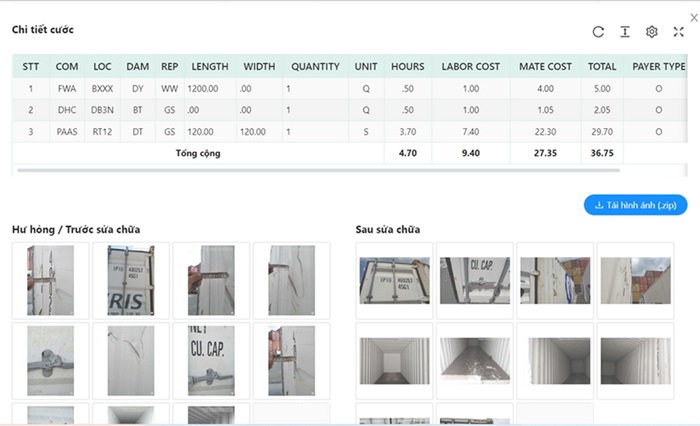Click the LABOR COST column header
The height and width of the screenshot is (426, 700).
coord(470,67)
